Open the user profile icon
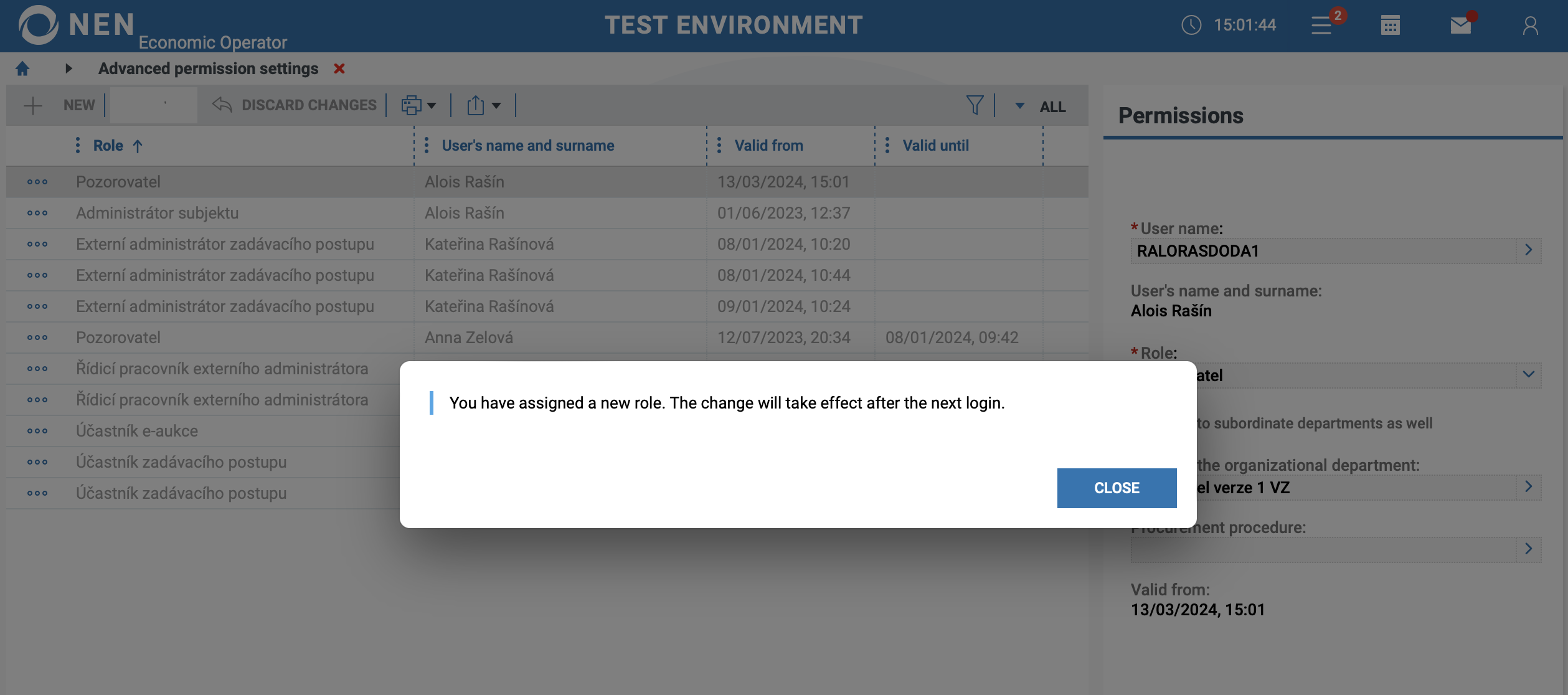Image resolution: width=1568 pixels, height=695 pixels. click(x=1530, y=26)
